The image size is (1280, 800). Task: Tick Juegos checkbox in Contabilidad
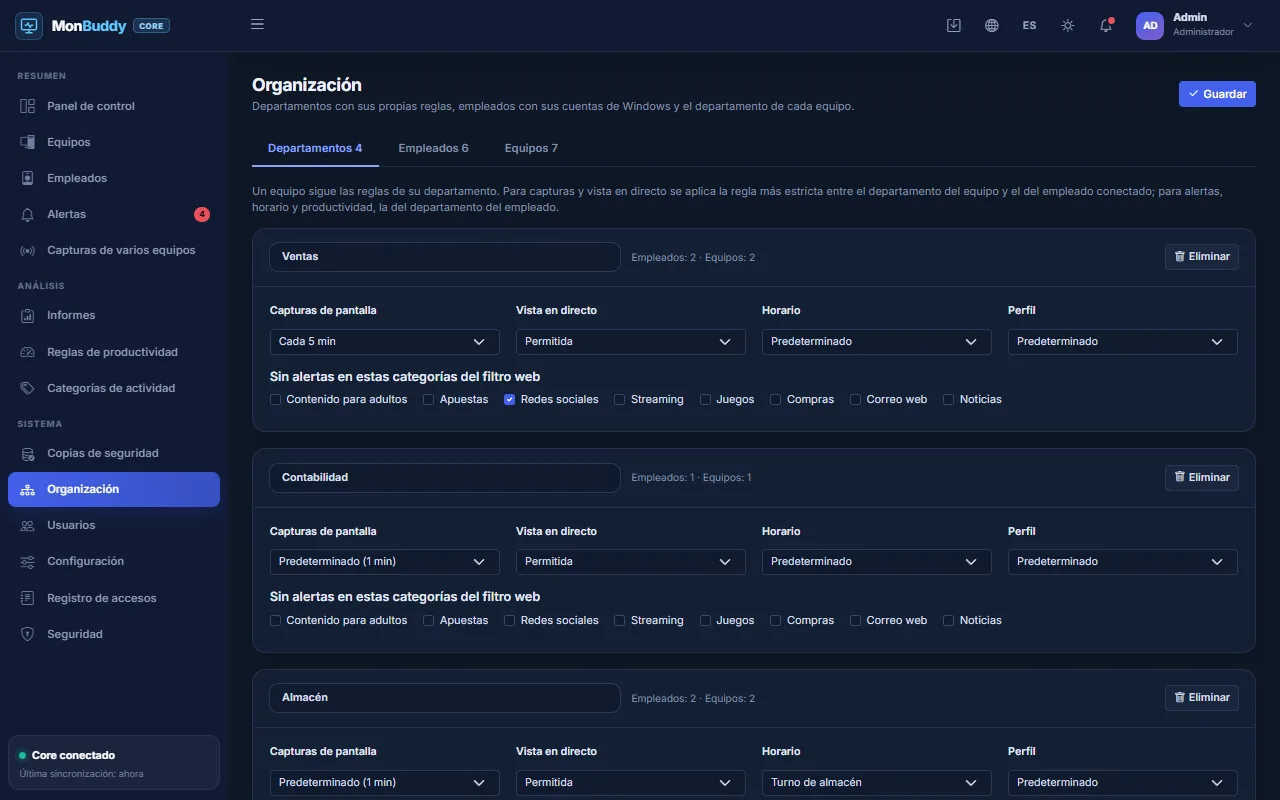point(706,620)
